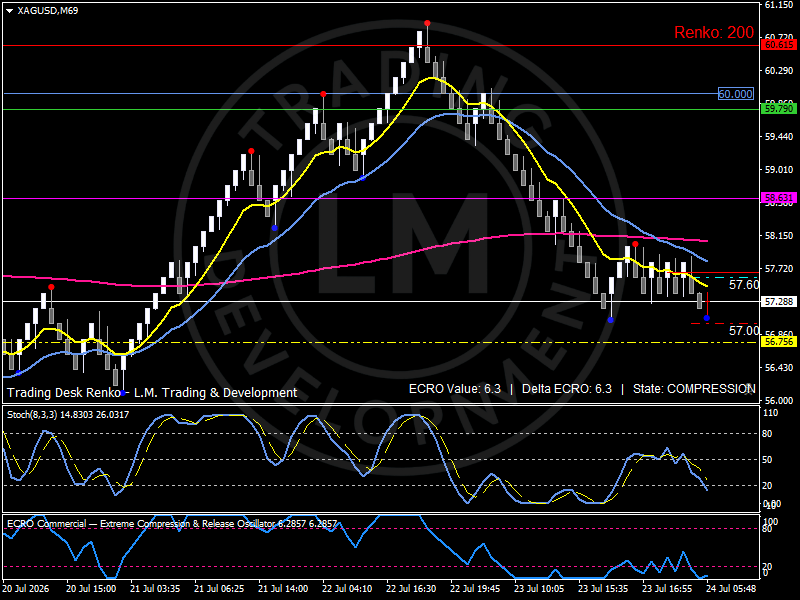800x600 pixels.
Task: Click the XAGUSD,M69 chart title
Action: (x=47, y=11)
